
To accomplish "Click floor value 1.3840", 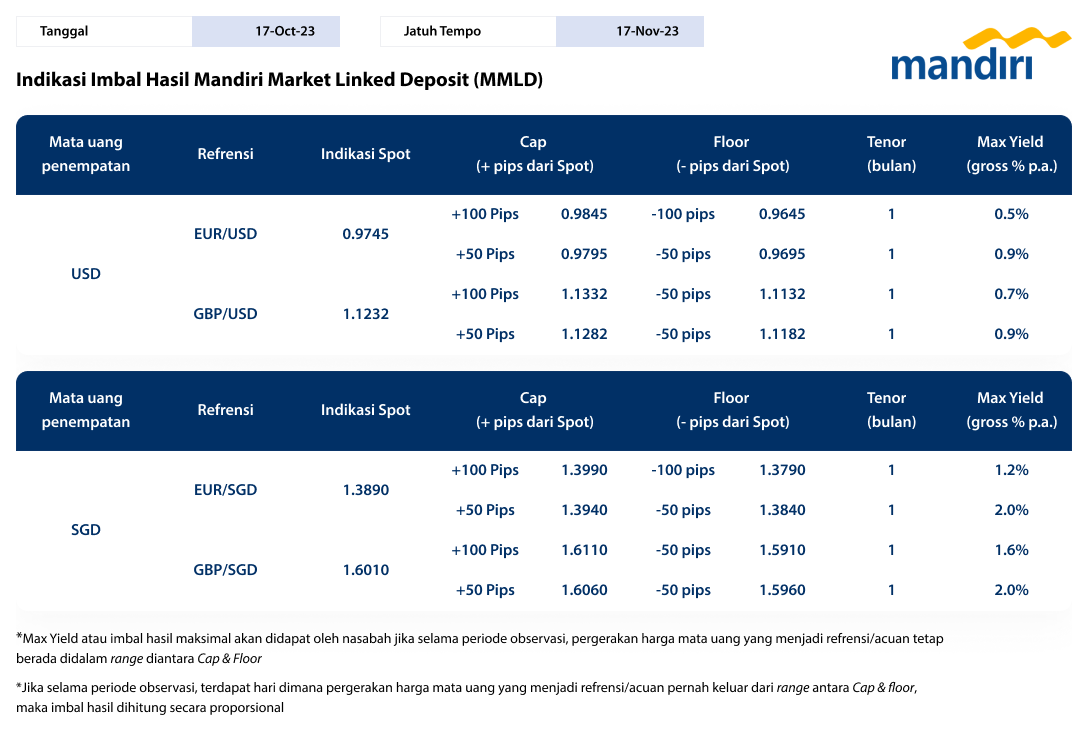I will (782, 510).
